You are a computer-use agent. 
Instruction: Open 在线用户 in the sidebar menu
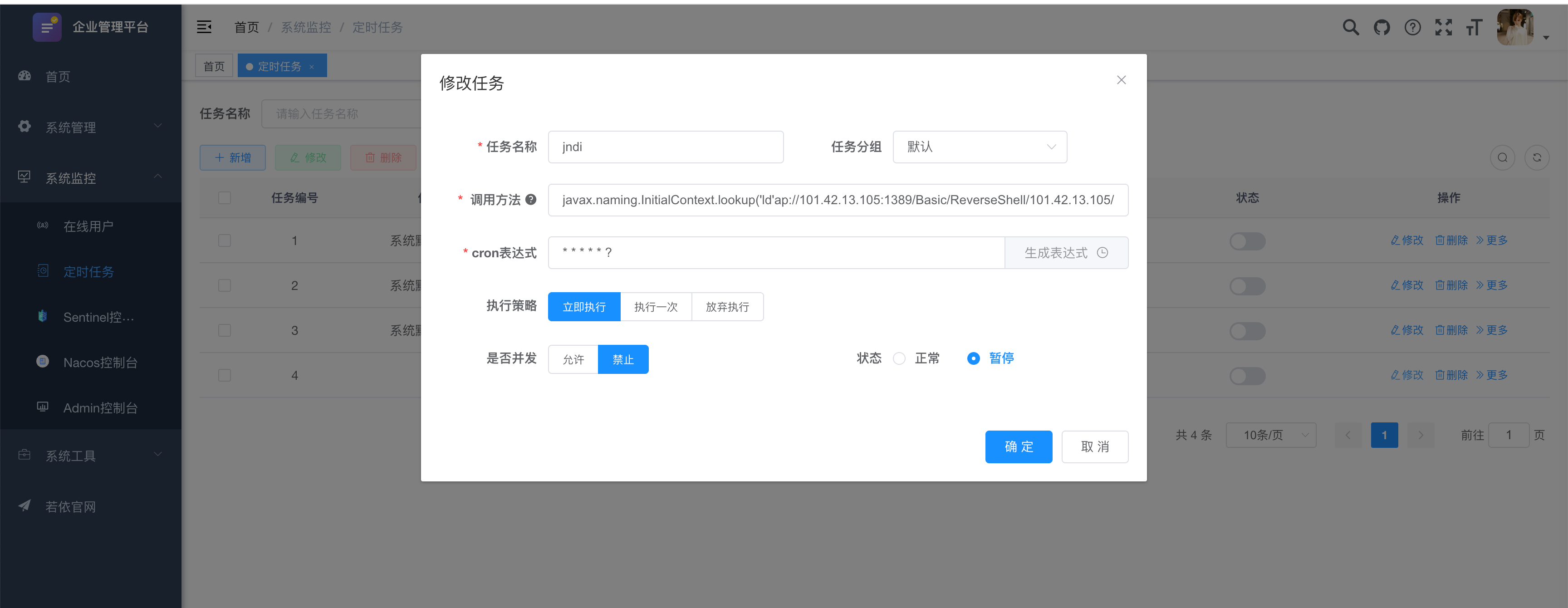coord(88,226)
